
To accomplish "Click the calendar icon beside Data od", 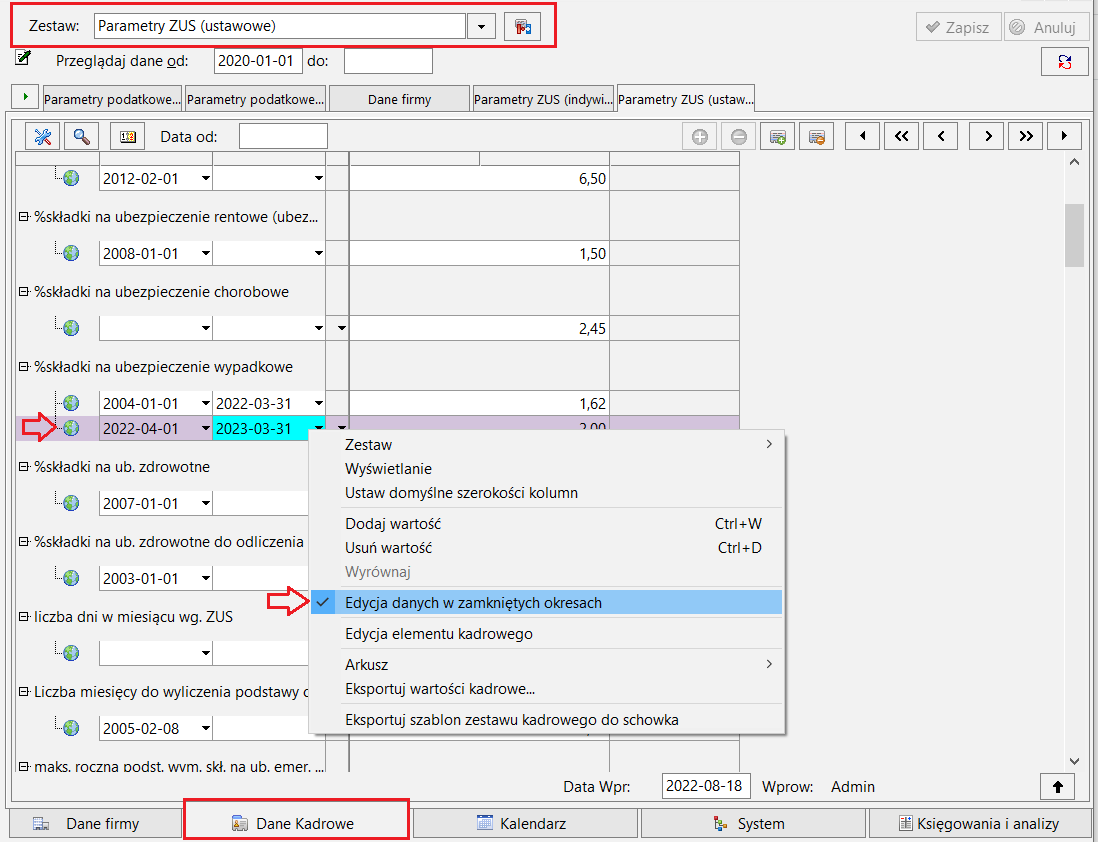I will click(x=127, y=137).
